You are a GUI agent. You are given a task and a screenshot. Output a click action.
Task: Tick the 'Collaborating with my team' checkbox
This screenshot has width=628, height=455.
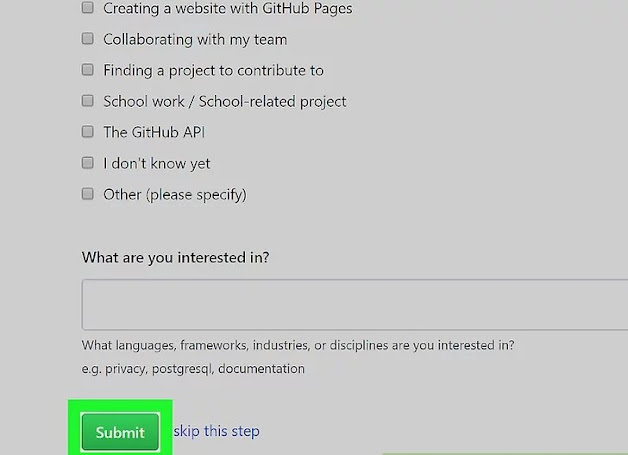click(88, 39)
